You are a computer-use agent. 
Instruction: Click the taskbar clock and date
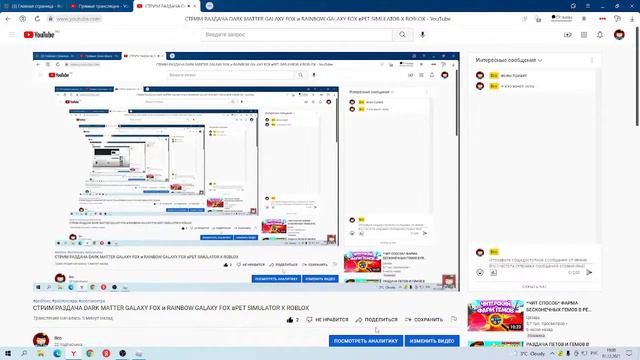(612, 353)
